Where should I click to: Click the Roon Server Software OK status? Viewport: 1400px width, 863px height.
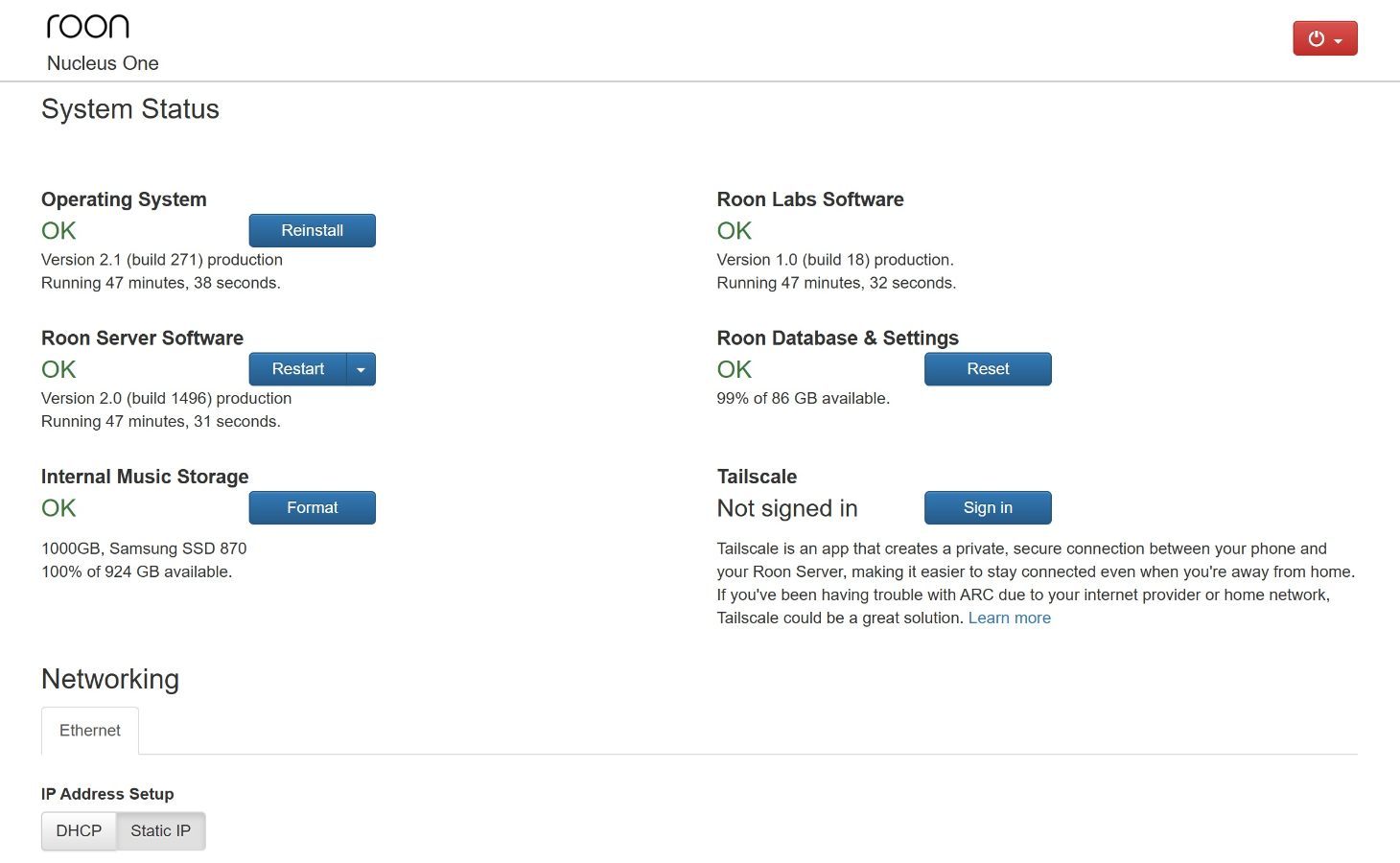(x=58, y=369)
